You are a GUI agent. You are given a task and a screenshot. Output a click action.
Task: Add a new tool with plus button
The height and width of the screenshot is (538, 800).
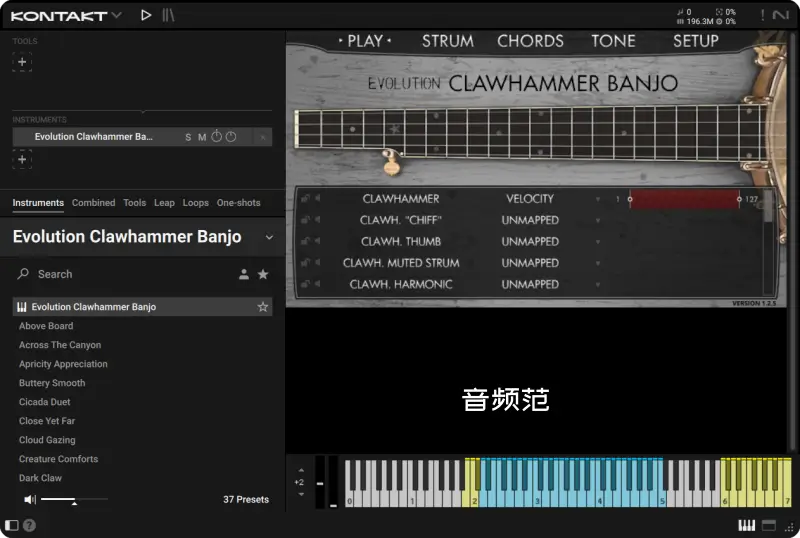pos(22,62)
